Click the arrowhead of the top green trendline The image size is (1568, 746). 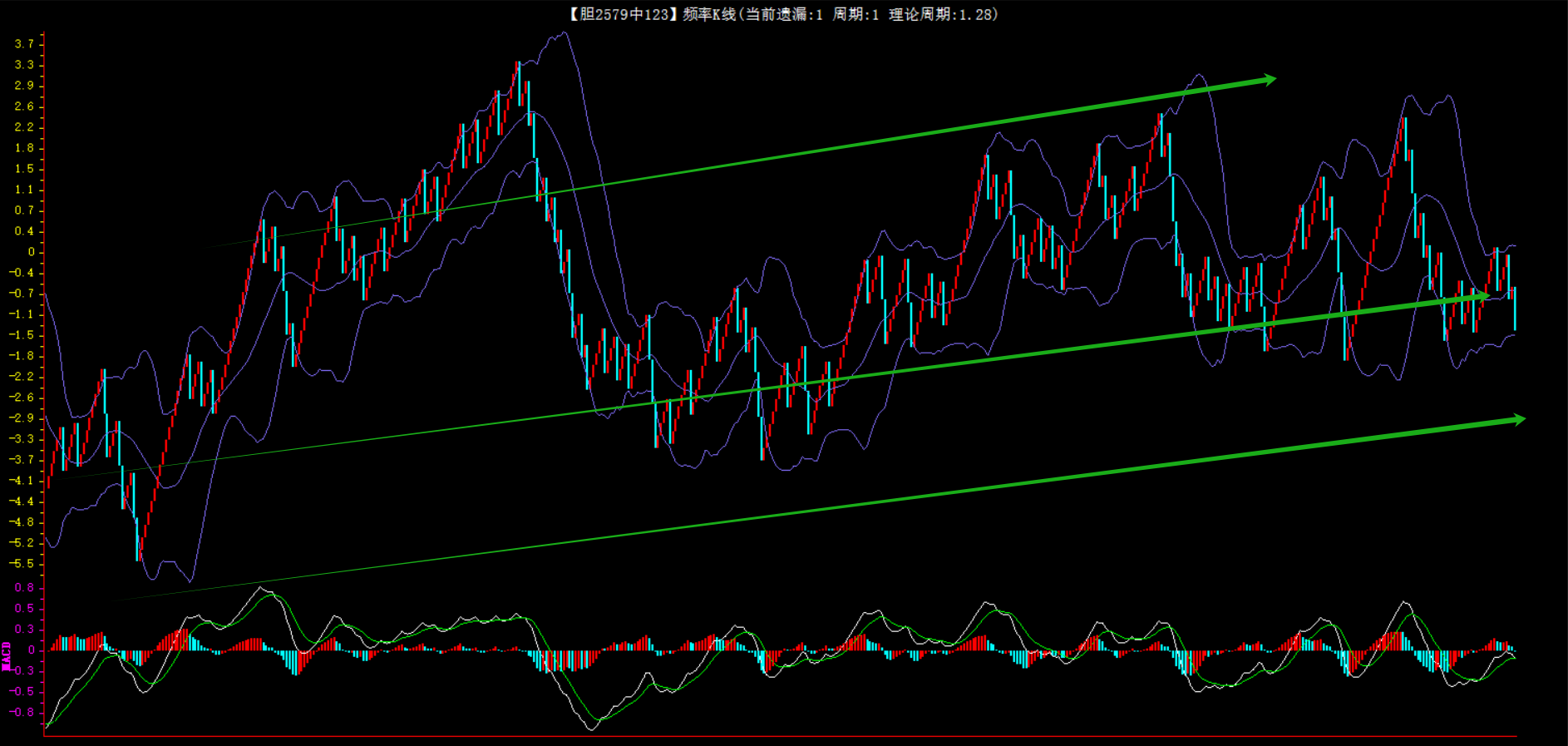pos(1269,80)
